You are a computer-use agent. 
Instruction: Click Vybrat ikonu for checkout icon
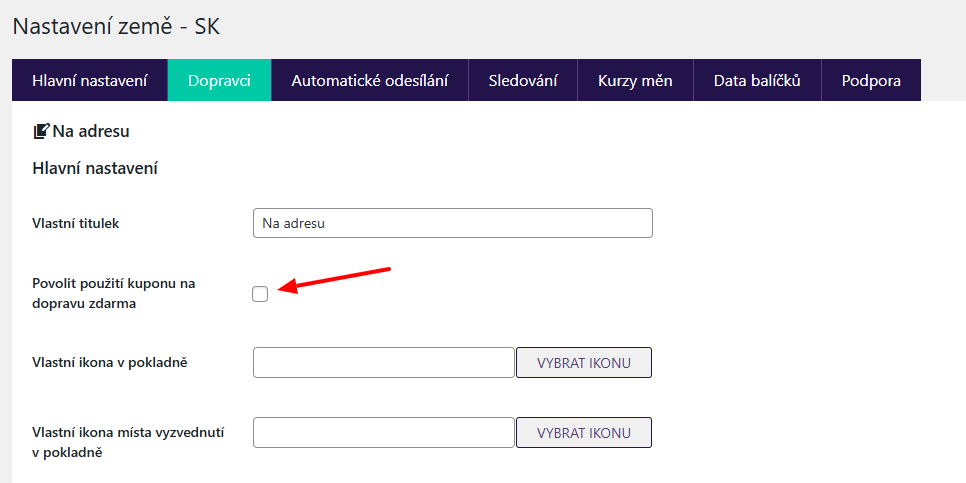[583, 362]
